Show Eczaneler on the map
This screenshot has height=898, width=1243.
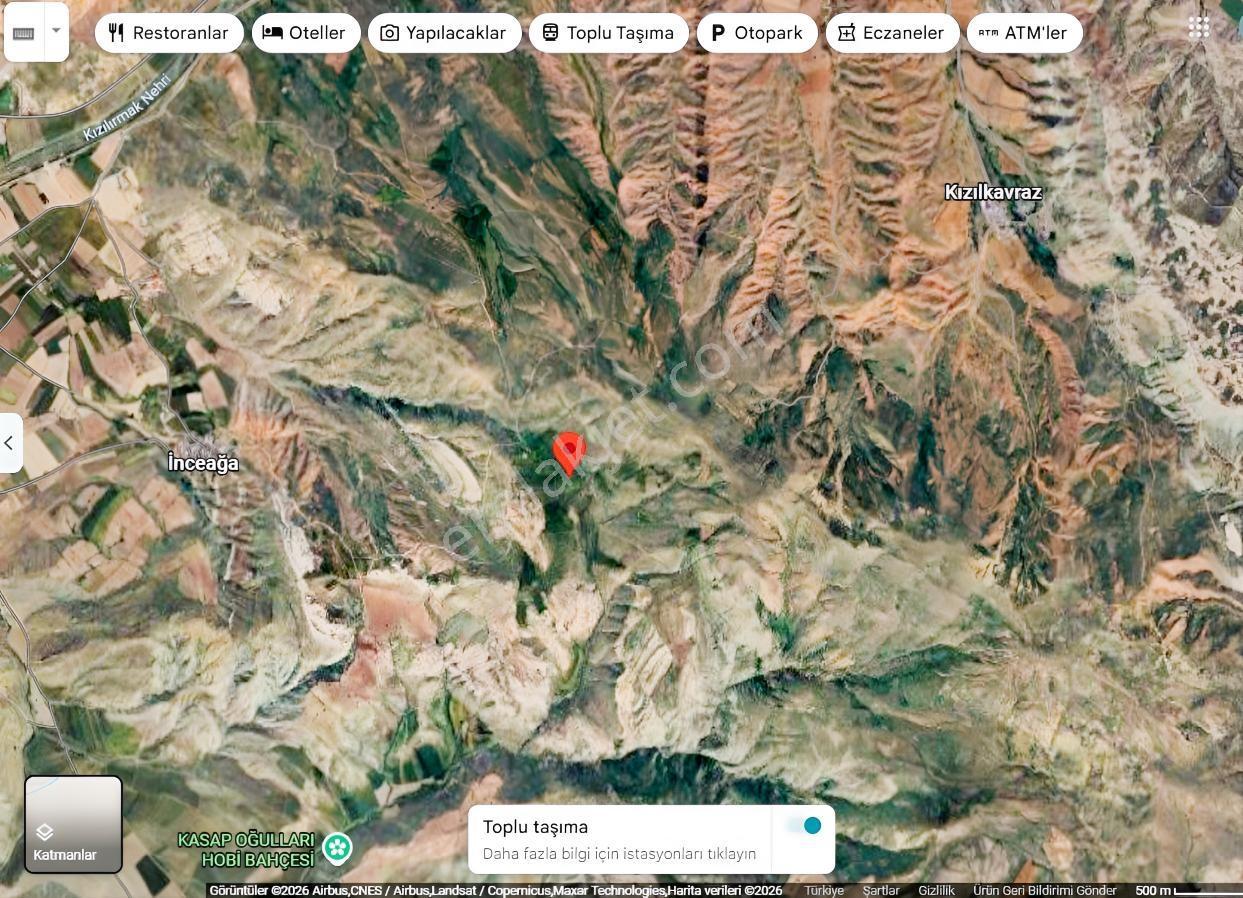tap(892, 33)
